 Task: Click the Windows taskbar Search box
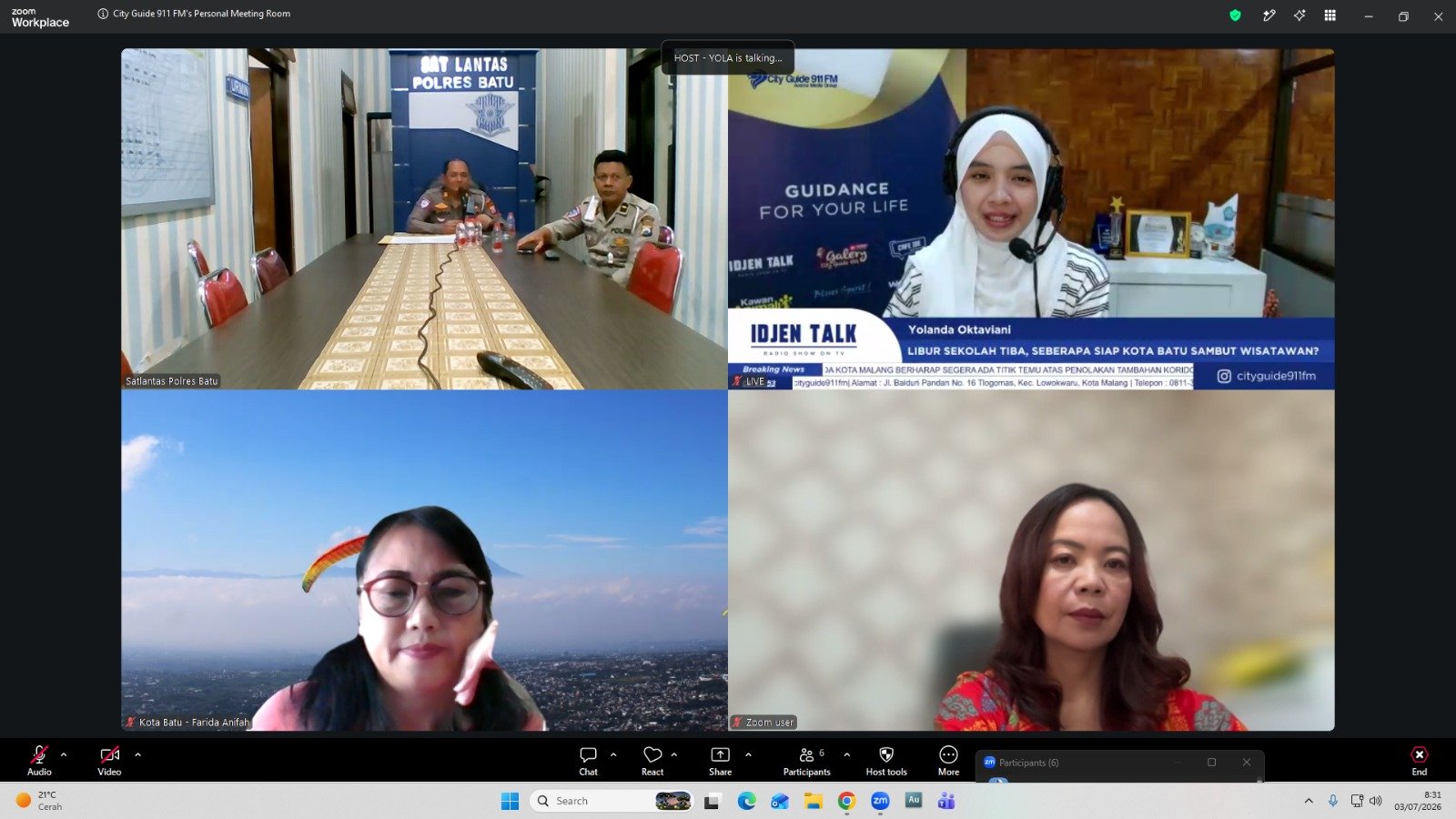(612, 801)
